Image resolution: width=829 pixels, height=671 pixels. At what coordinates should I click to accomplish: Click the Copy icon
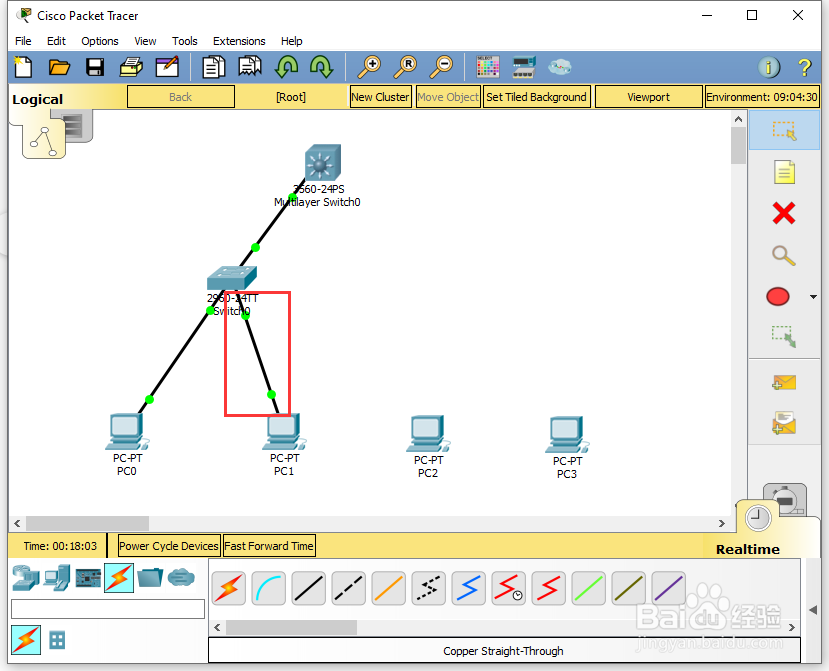click(x=214, y=67)
